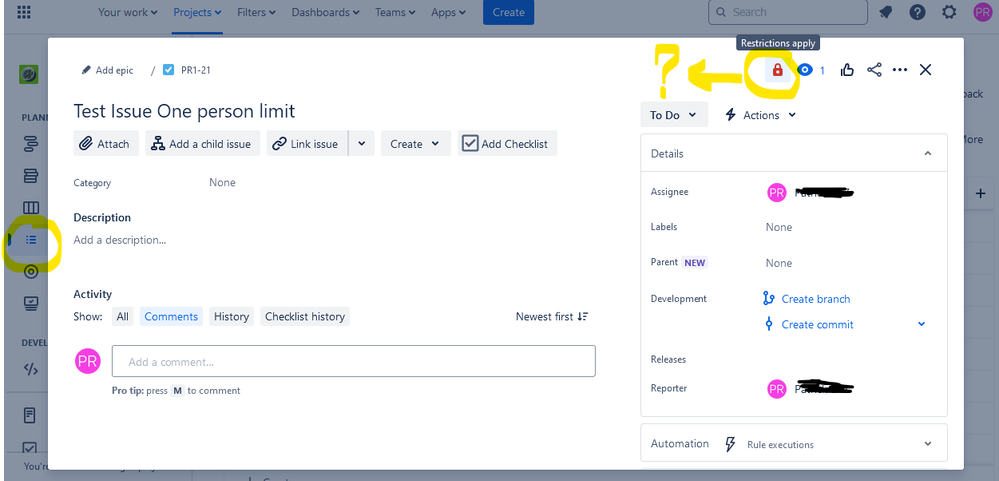The width and height of the screenshot is (999, 481).
Task: Expand the arrow next to Link issue
Action: click(x=361, y=143)
